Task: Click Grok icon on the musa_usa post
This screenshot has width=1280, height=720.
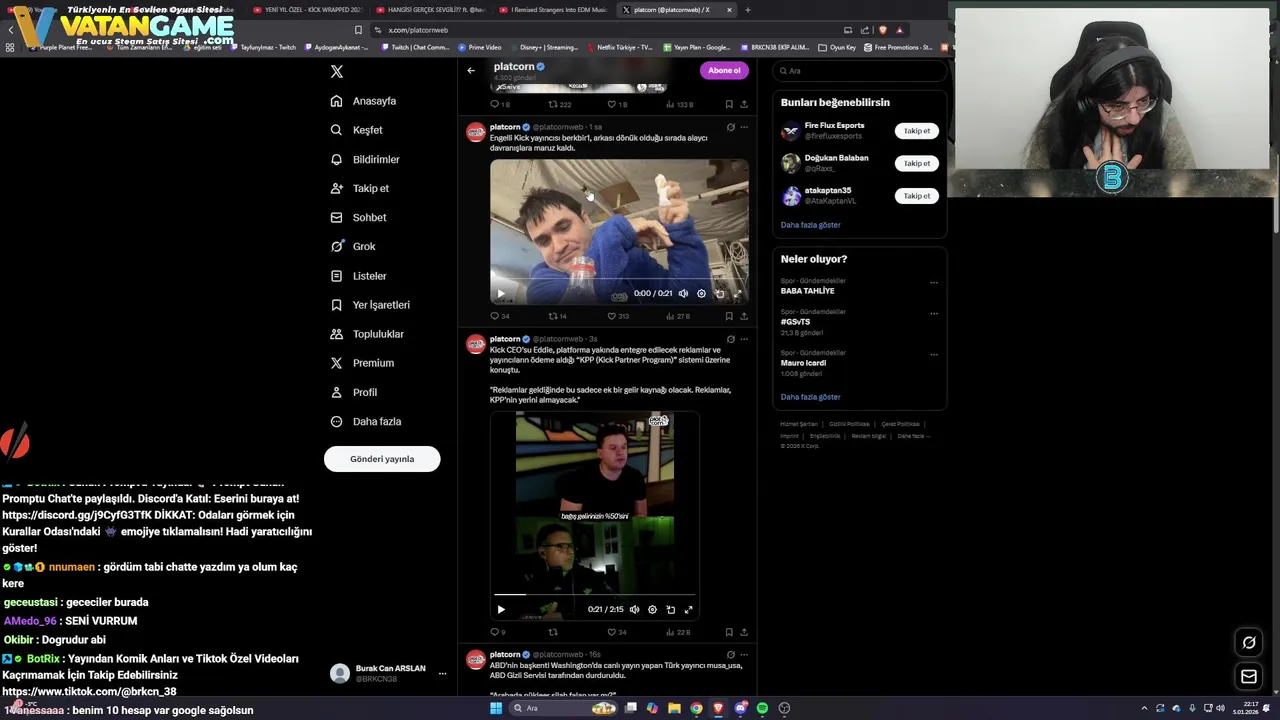Action: click(731, 655)
